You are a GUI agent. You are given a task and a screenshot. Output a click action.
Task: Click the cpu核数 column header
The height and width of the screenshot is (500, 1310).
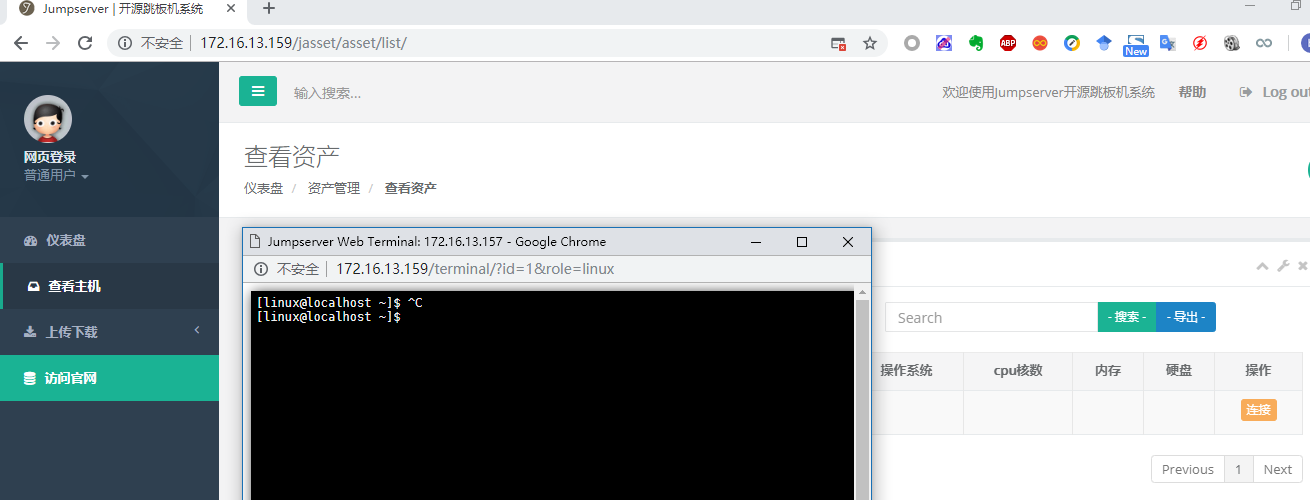coord(1018,370)
